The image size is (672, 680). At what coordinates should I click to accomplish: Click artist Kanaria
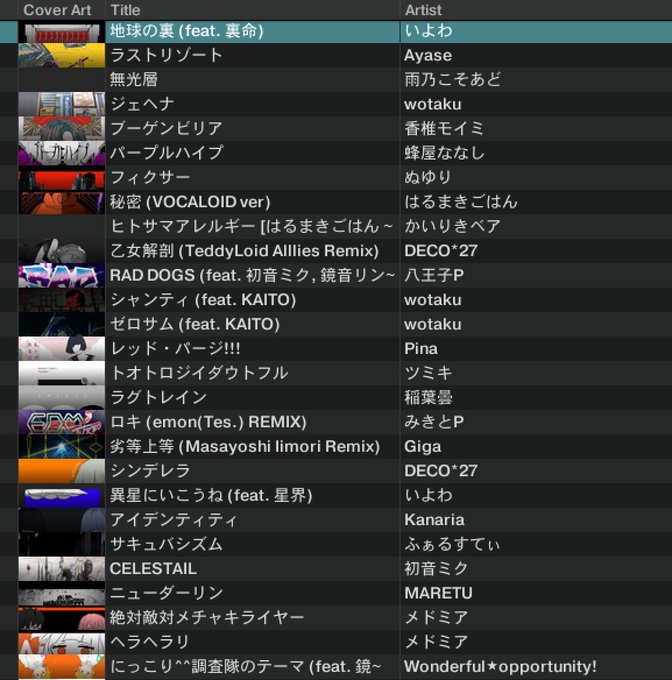click(x=434, y=520)
